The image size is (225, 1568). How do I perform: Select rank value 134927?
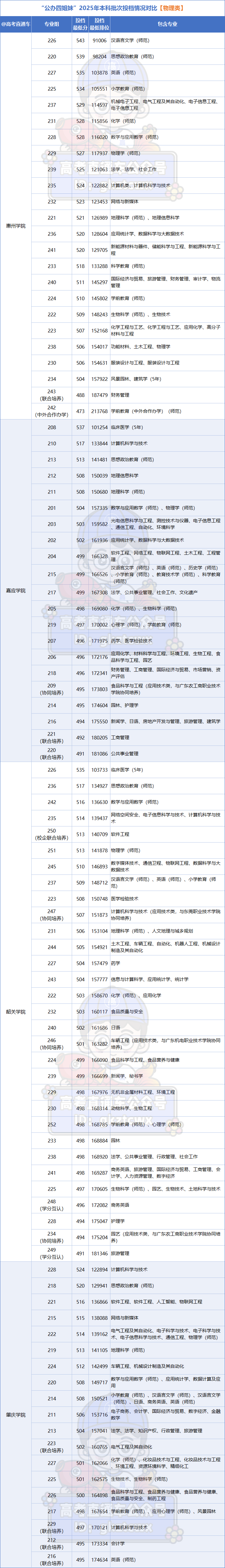pyautogui.click(x=99, y=787)
